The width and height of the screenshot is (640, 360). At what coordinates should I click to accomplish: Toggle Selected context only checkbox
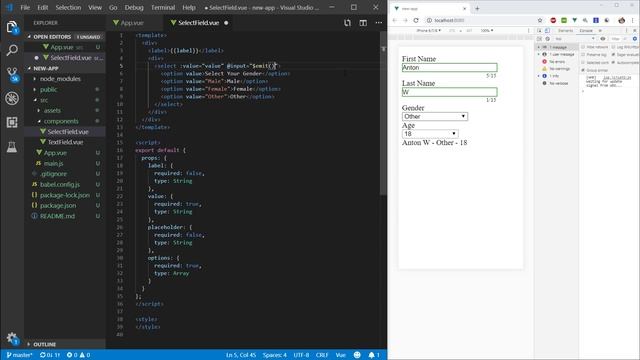583,62
